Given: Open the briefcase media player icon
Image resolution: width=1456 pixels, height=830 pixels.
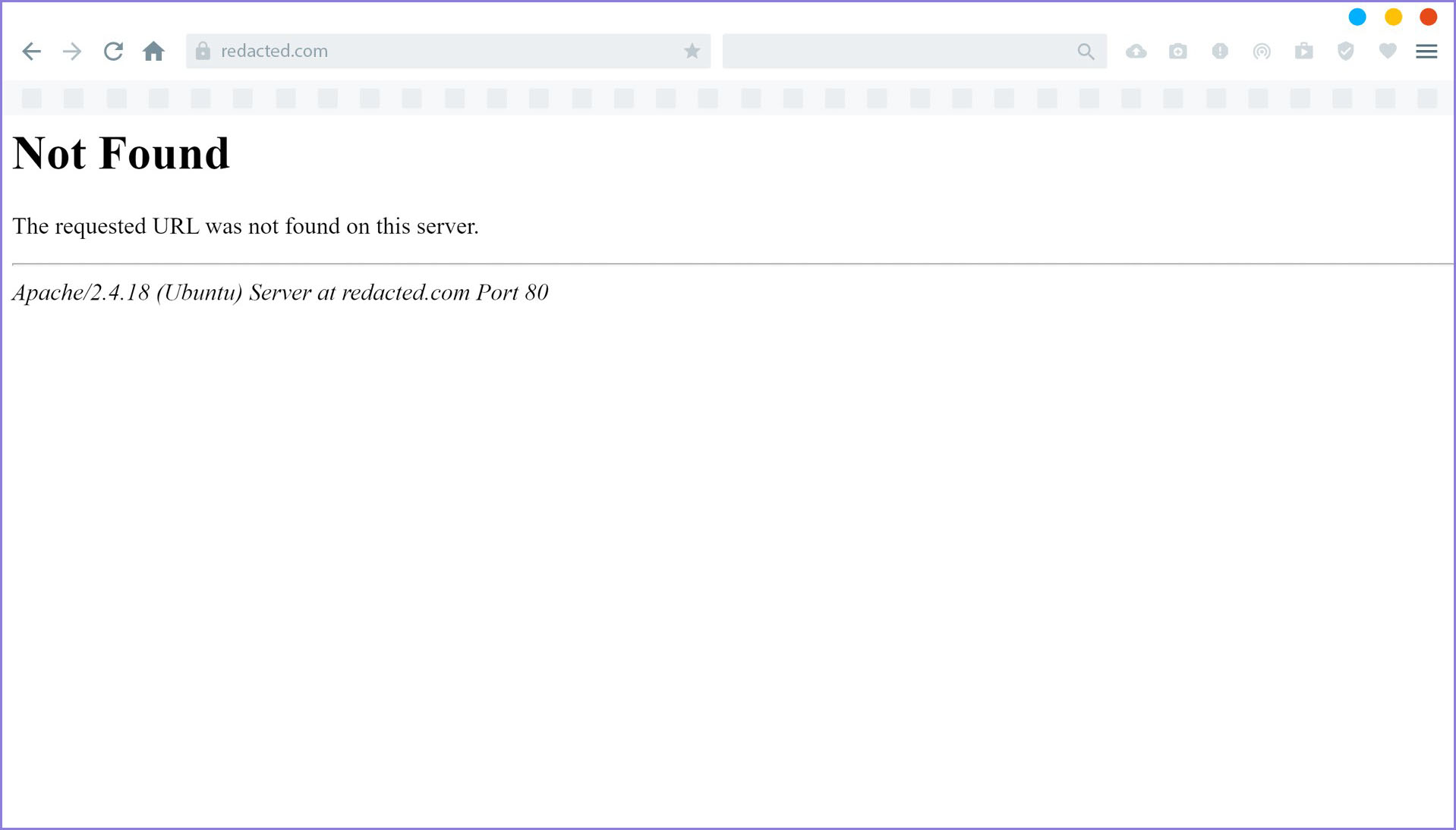Looking at the screenshot, I should [x=1303, y=51].
